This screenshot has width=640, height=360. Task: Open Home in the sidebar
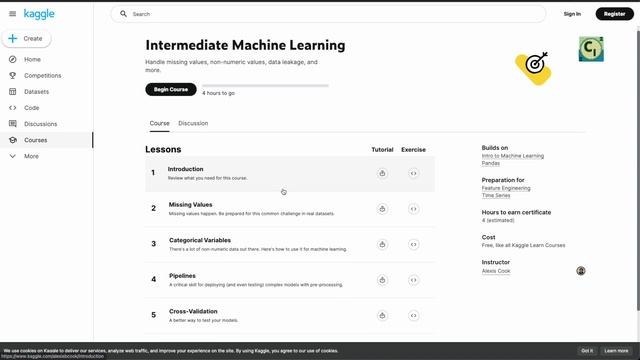(x=32, y=59)
